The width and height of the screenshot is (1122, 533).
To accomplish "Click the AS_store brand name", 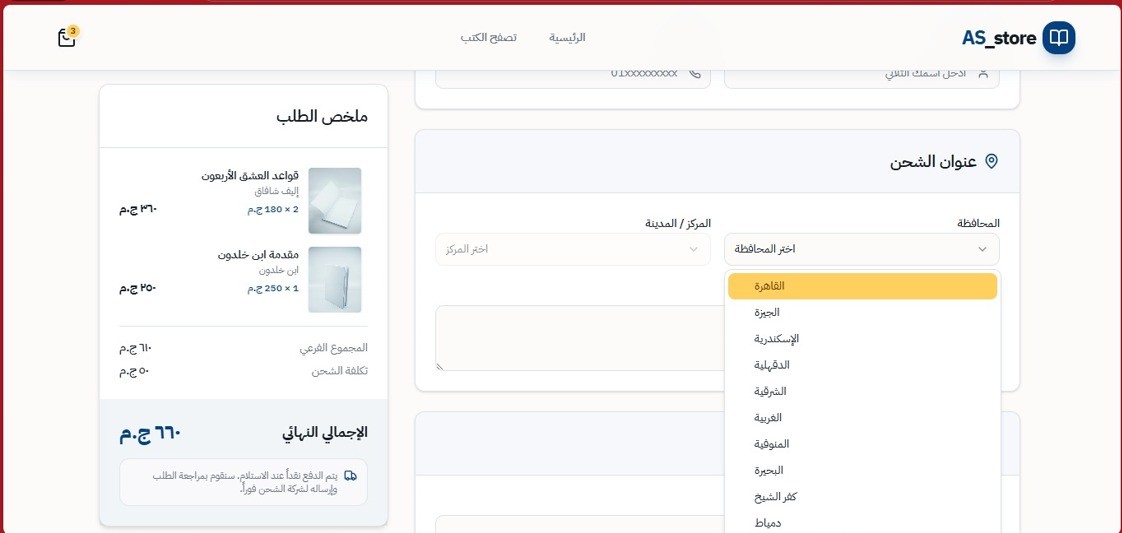I will (x=999, y=38).
